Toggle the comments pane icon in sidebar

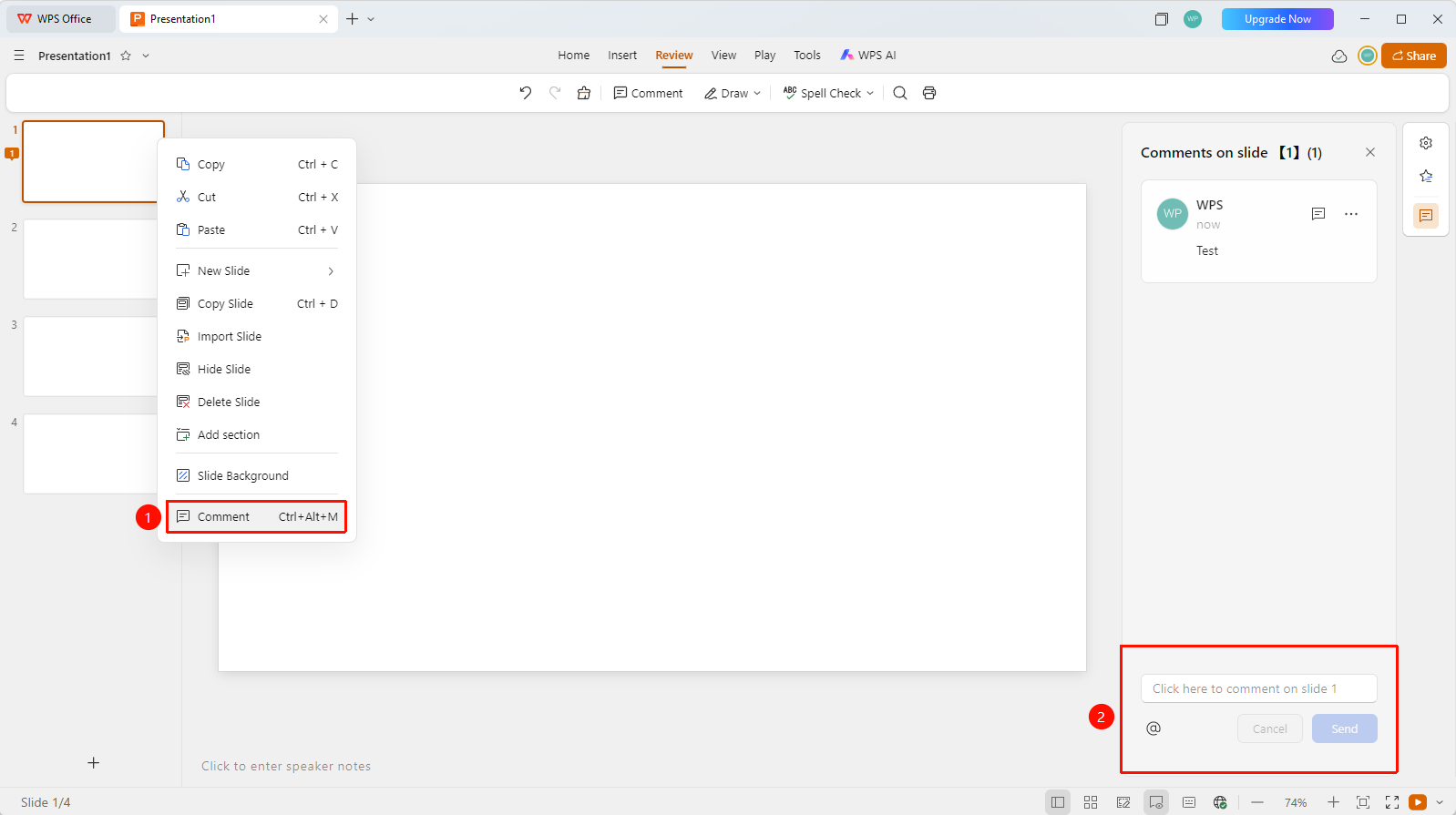1426,216
